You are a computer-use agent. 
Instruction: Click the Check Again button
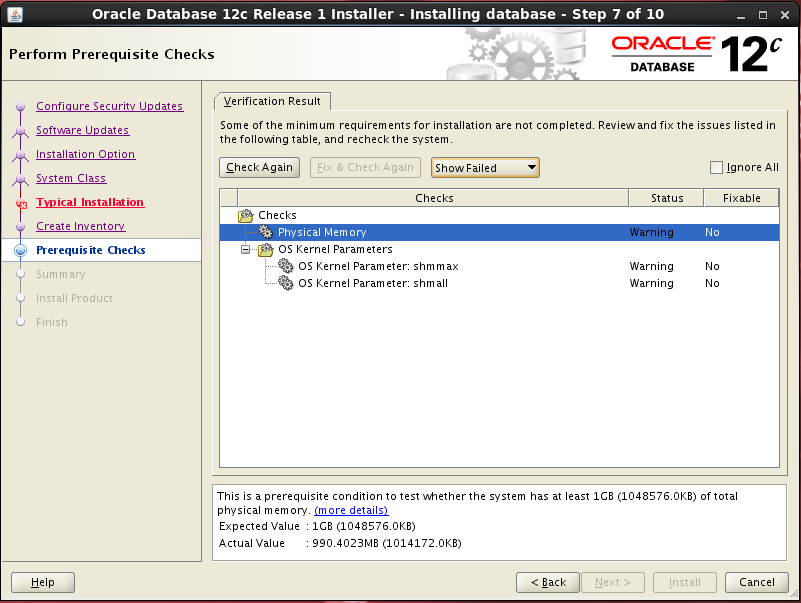point(259,168)
